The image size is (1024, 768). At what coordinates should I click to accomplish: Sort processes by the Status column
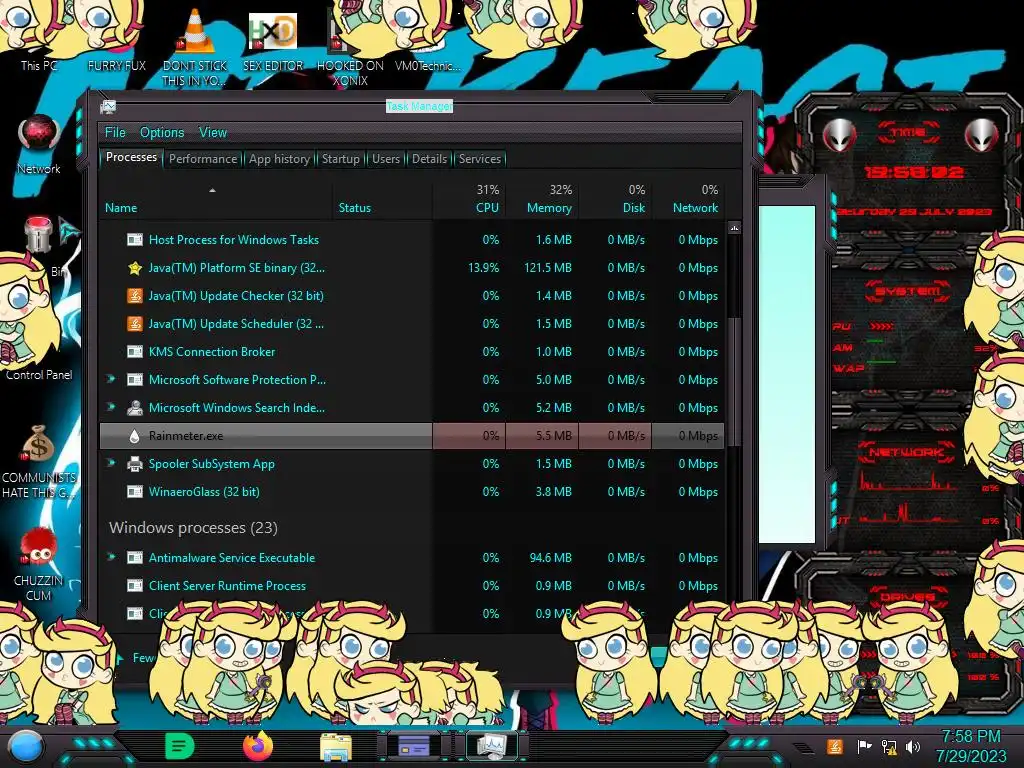pyautogui.click(x=382, y=200)
